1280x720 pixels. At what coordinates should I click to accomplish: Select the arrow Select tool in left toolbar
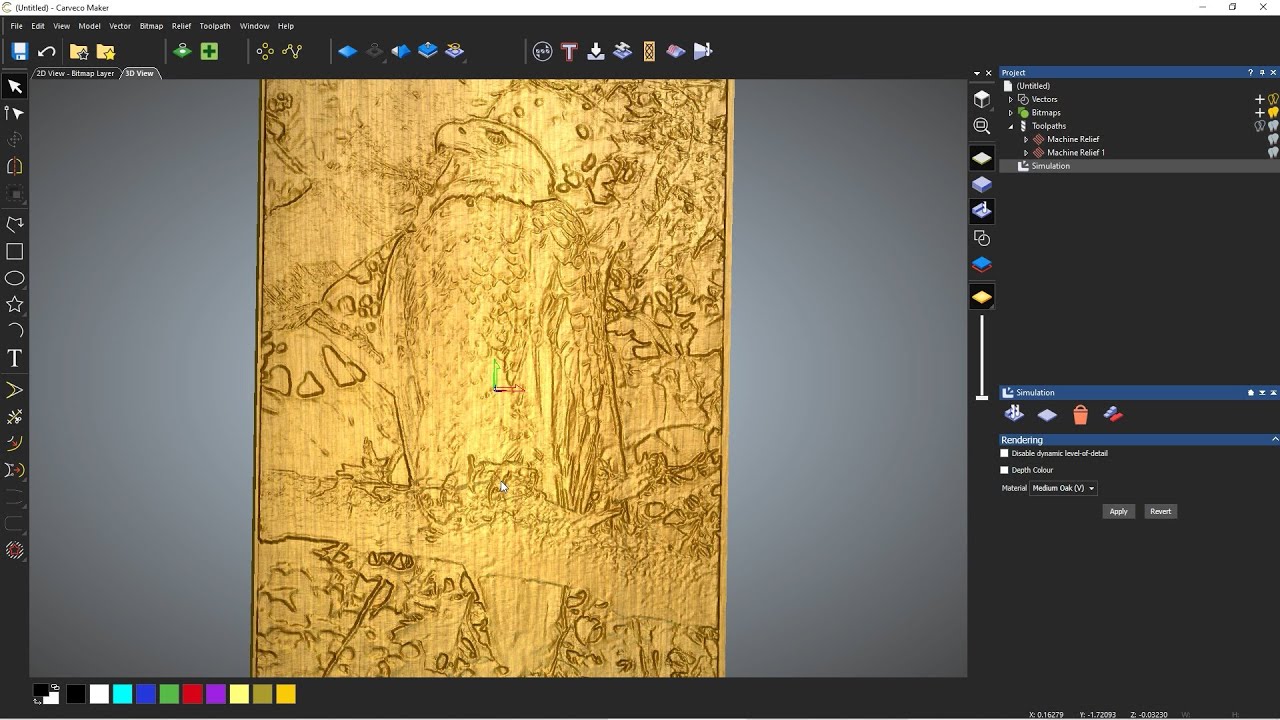[x=15, y=87]
